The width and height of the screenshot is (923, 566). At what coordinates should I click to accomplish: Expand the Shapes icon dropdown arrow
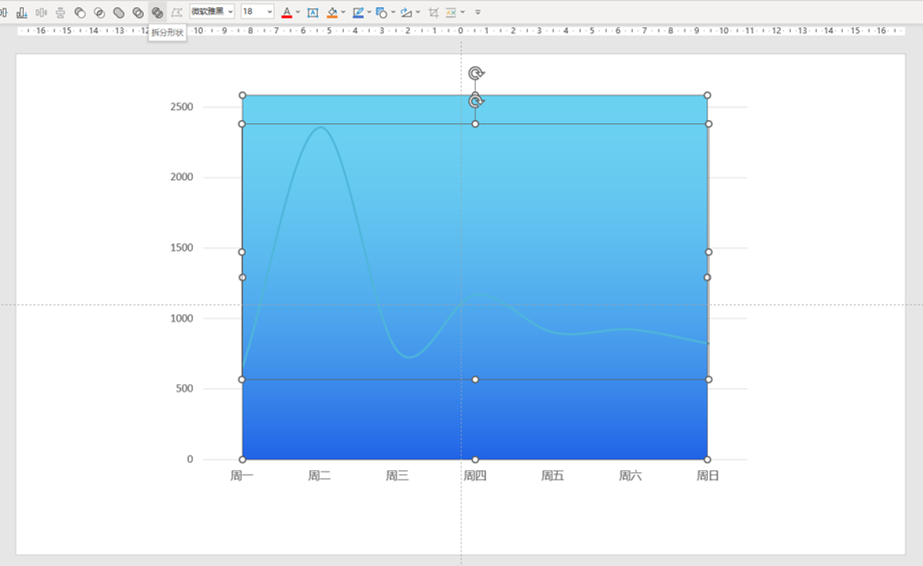pyautogui.click(x=393, y=12)
